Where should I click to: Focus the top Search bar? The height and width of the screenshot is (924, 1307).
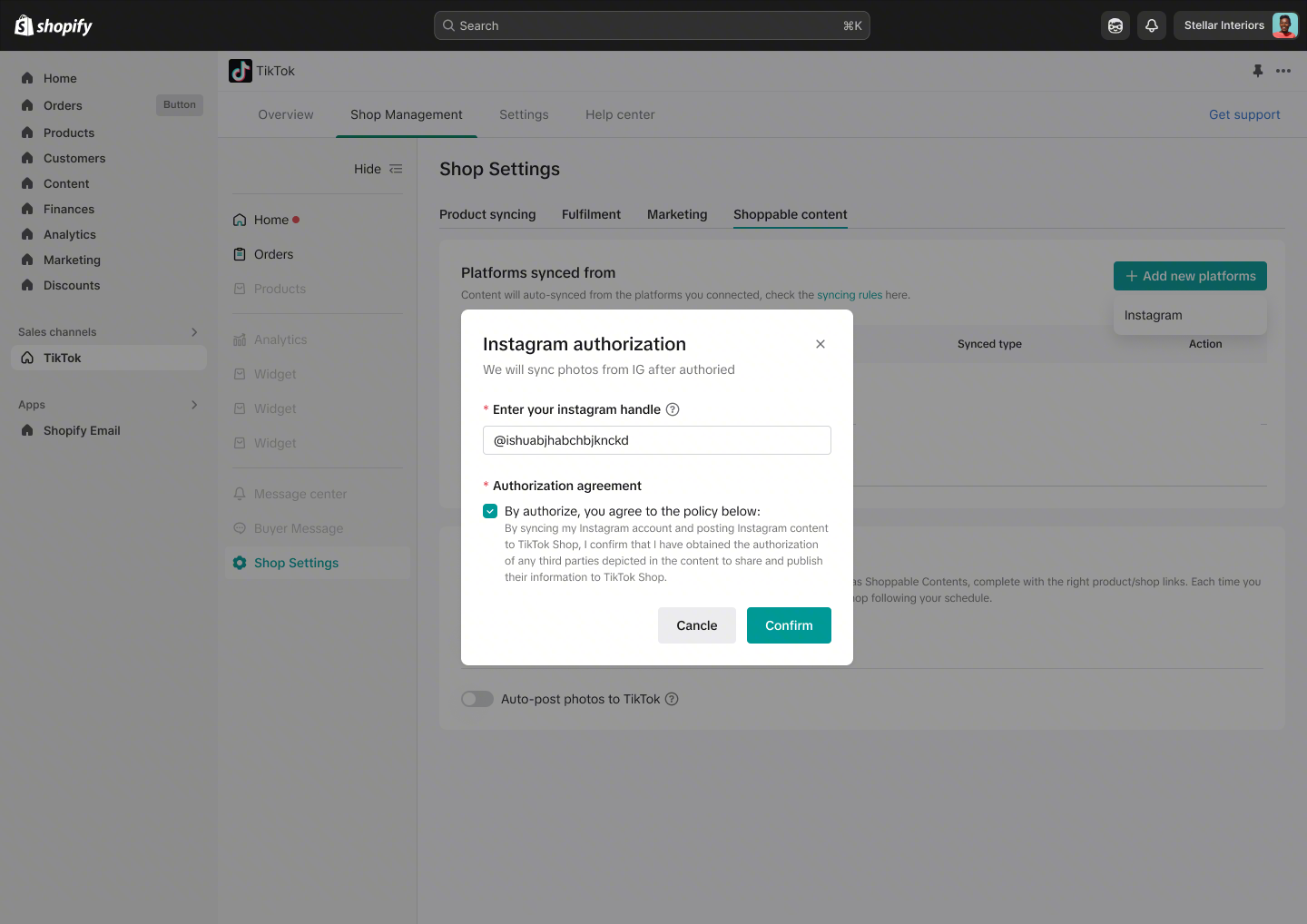(652, 25)
